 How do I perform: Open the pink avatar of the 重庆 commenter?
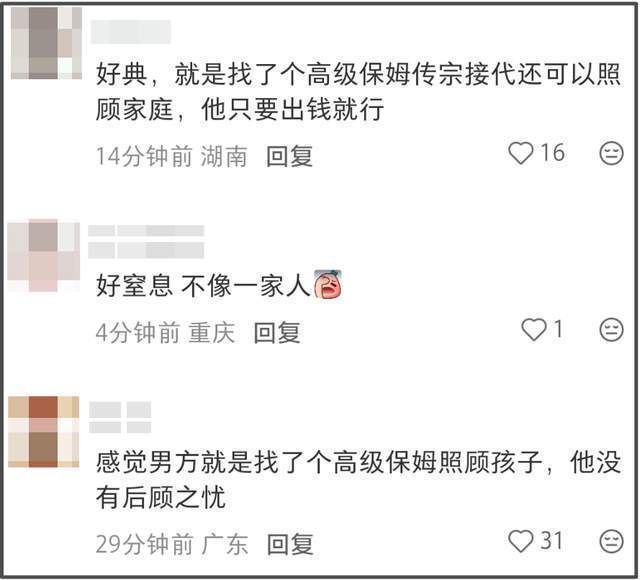[44, 256]
